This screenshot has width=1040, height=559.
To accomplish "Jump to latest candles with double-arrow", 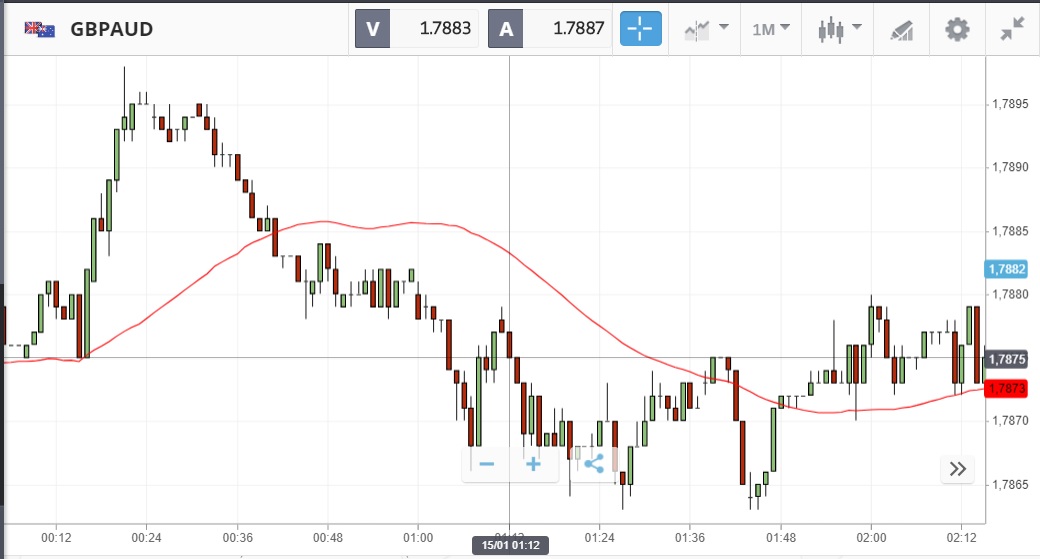I will click(957, 469).
